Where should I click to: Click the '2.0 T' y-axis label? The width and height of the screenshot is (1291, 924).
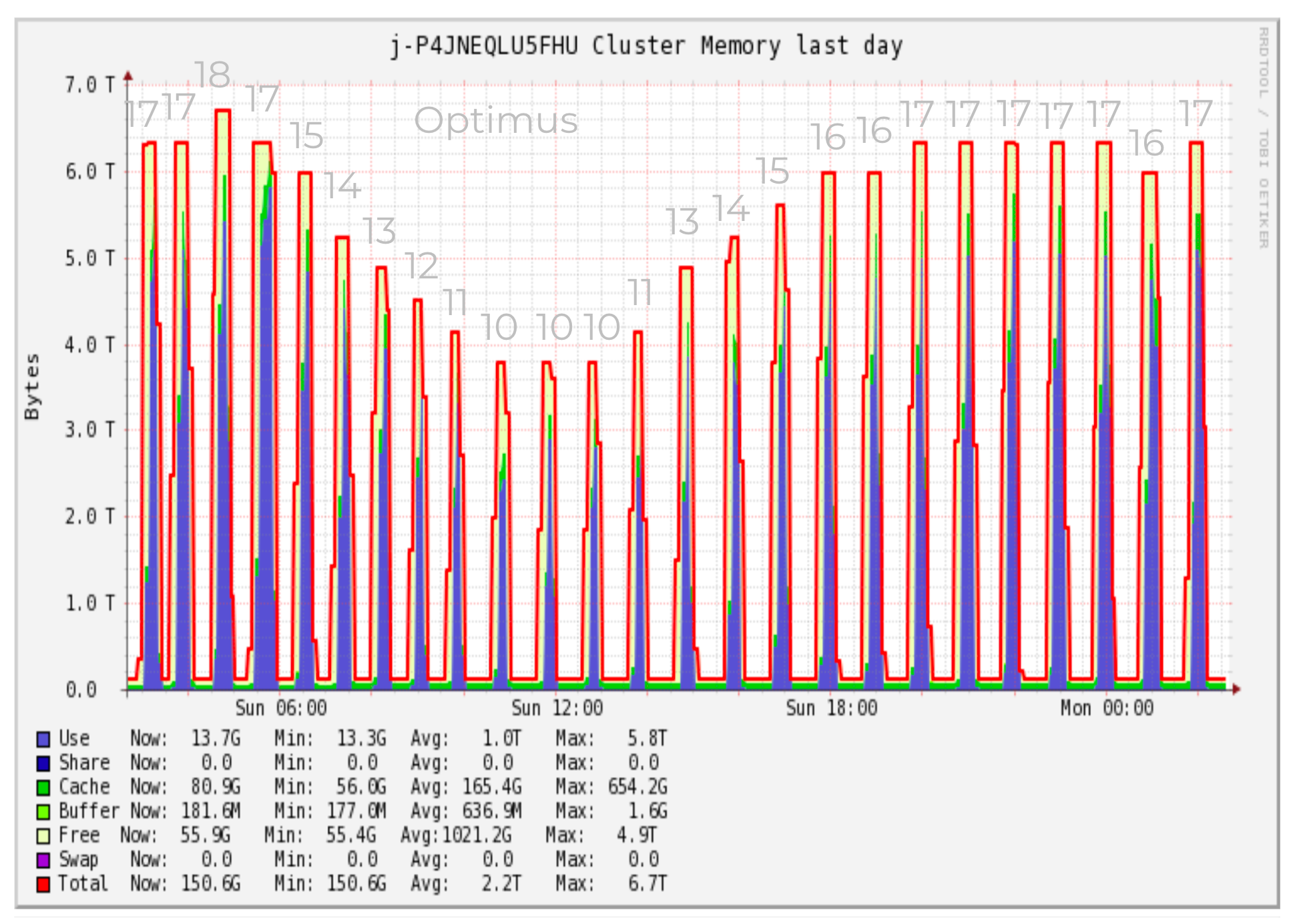pyautogui.click(x=90, y=517)
